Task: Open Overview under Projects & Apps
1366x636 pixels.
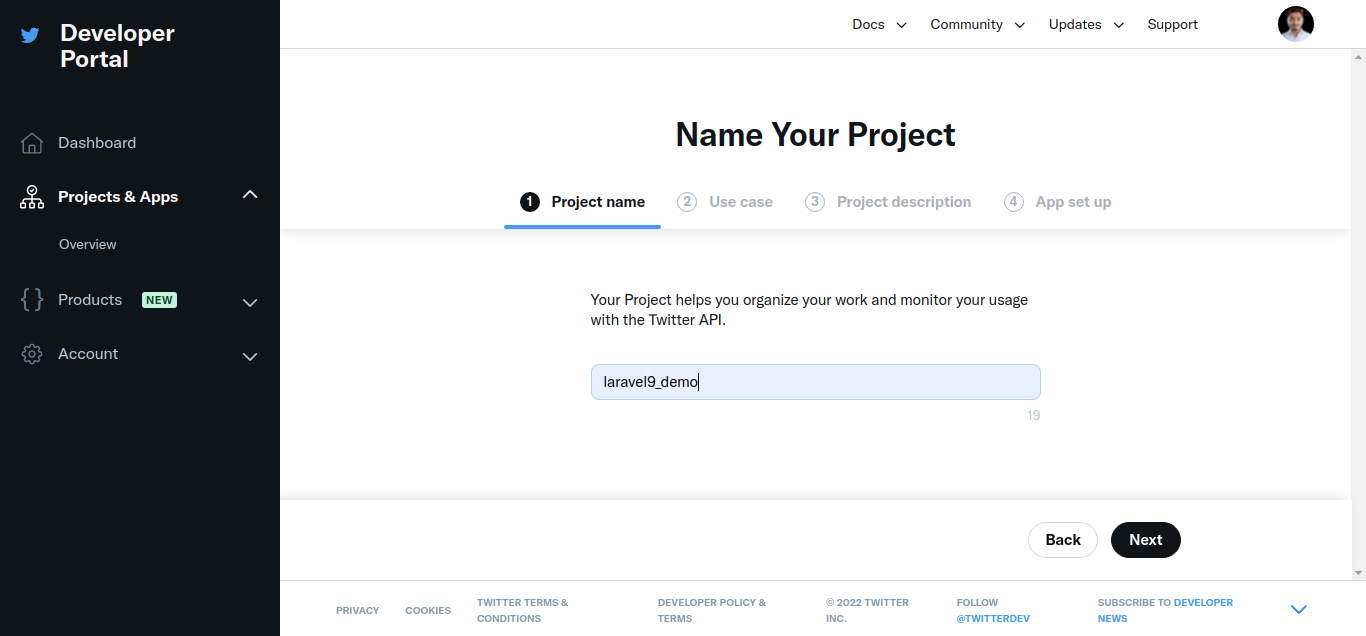Action: tap(88, 244)
